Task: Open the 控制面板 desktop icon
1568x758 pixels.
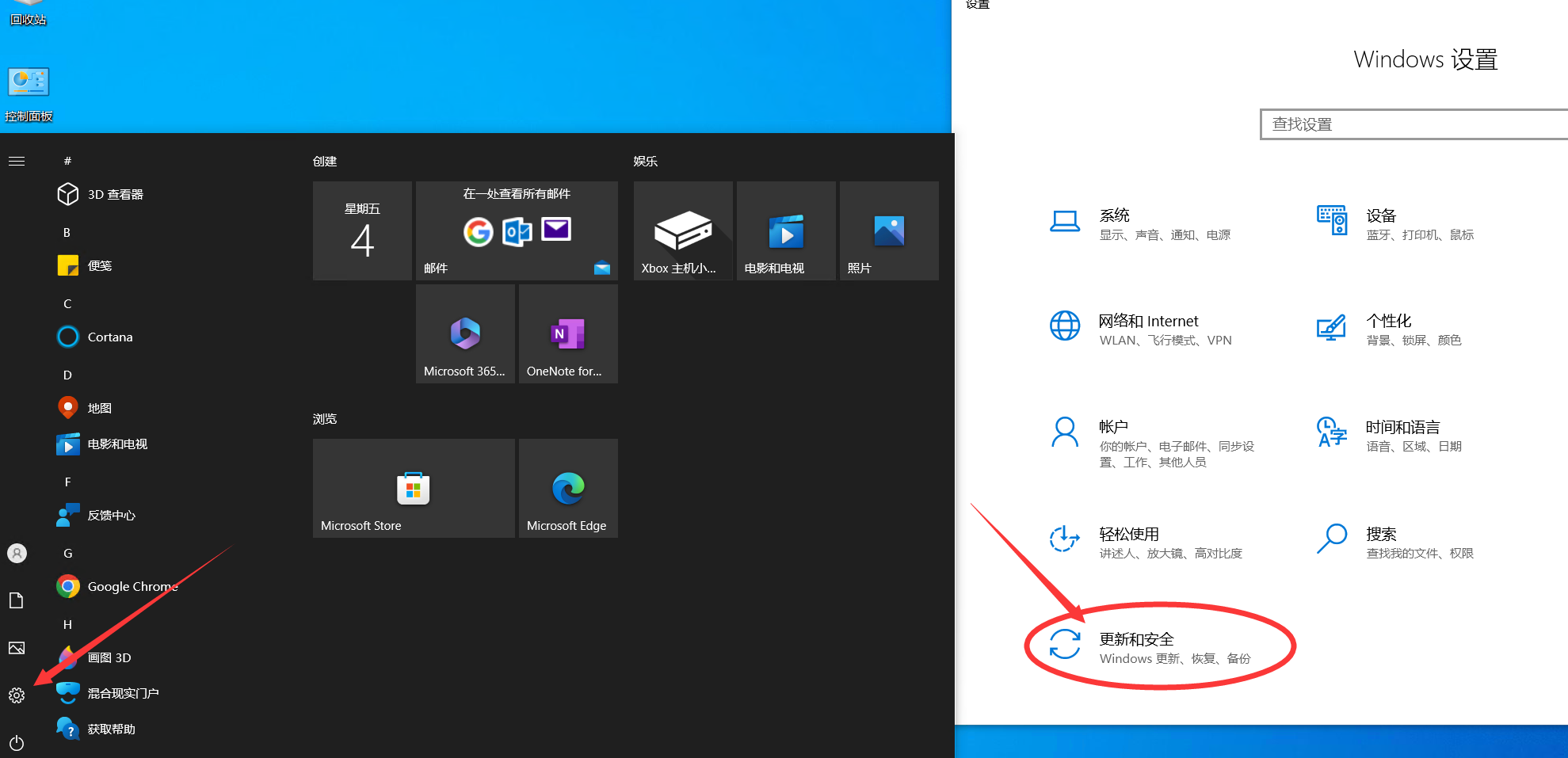Action: [x=29, y=95]
